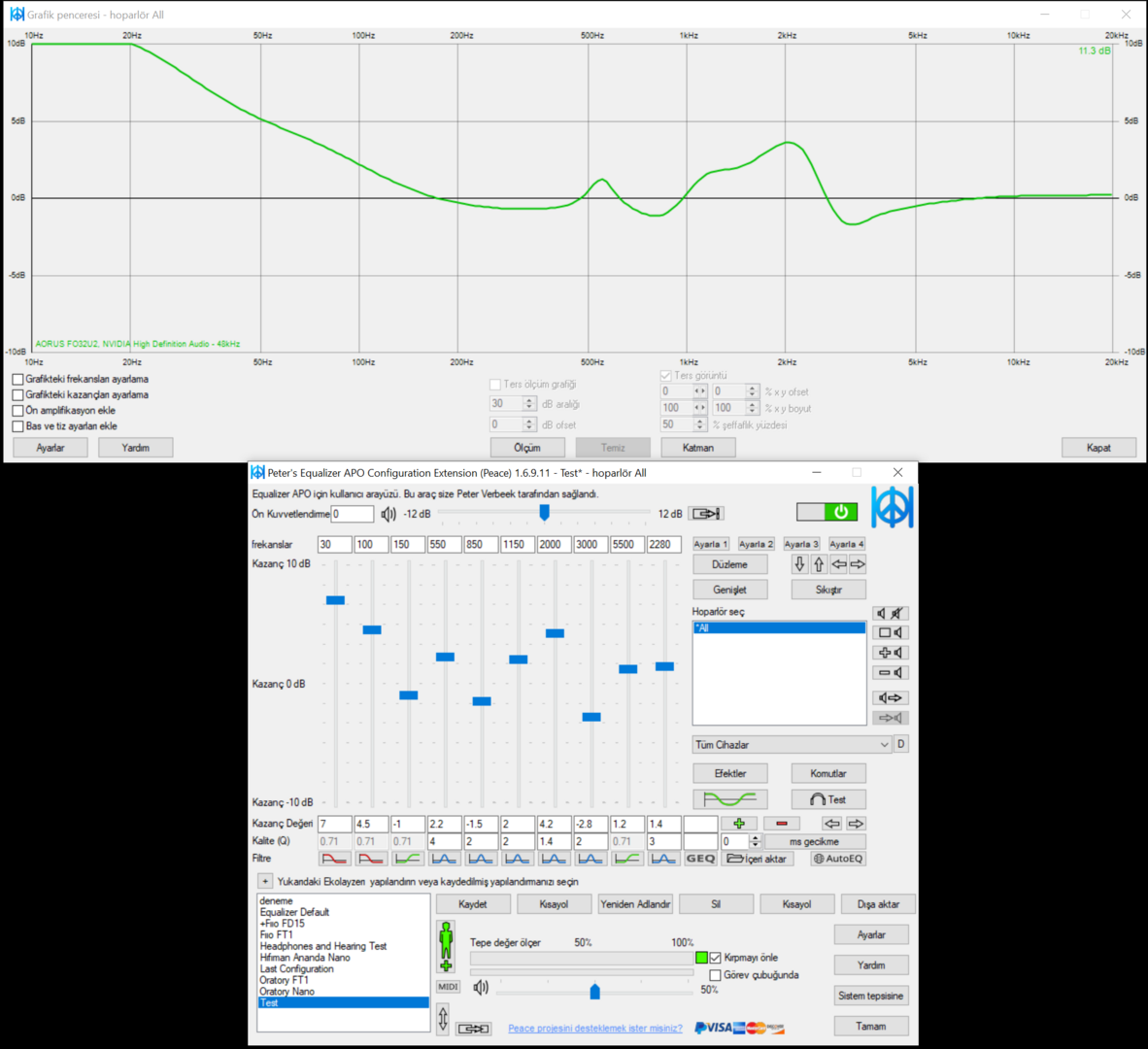Viewport: 1148px width, 1049px height.
Task: Click the remove speaker minus icon
Action: pyautogui.click(x=890, y=672)
